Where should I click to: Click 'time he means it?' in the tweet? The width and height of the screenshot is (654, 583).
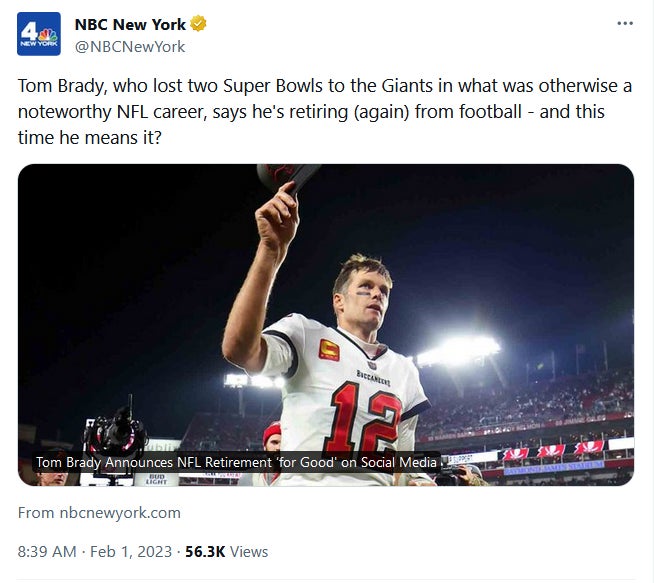(x=89, y=138)
